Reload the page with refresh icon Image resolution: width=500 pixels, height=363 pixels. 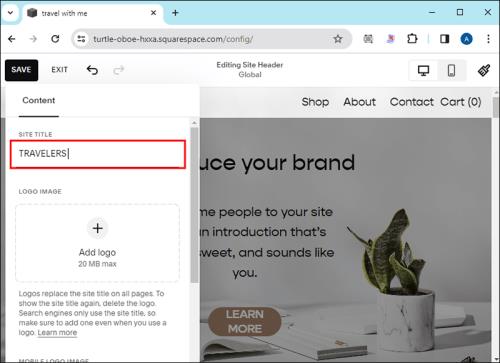tap(55, 39)
